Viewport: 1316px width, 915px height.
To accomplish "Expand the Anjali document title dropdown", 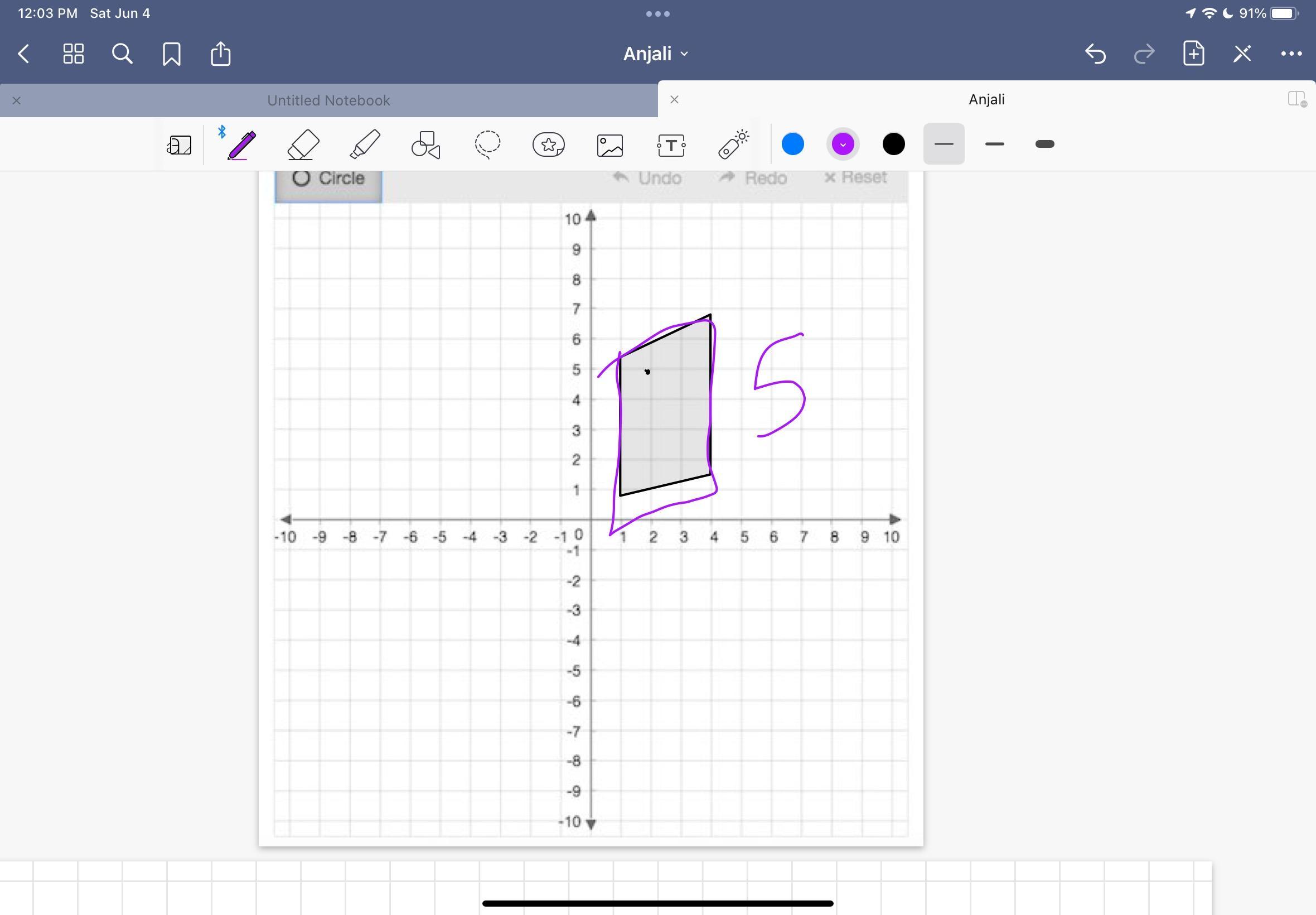I will (655, 54).
